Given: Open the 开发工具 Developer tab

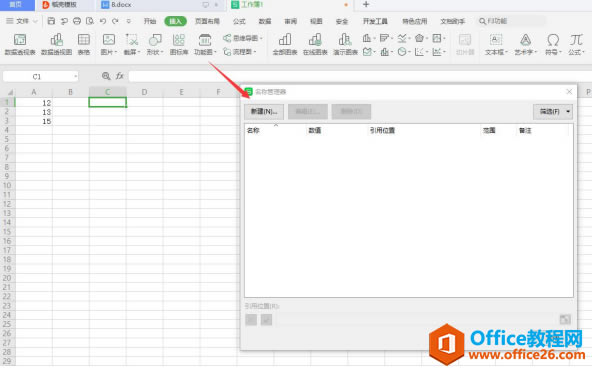Looking at the screenshot, I should coord(375,21).
